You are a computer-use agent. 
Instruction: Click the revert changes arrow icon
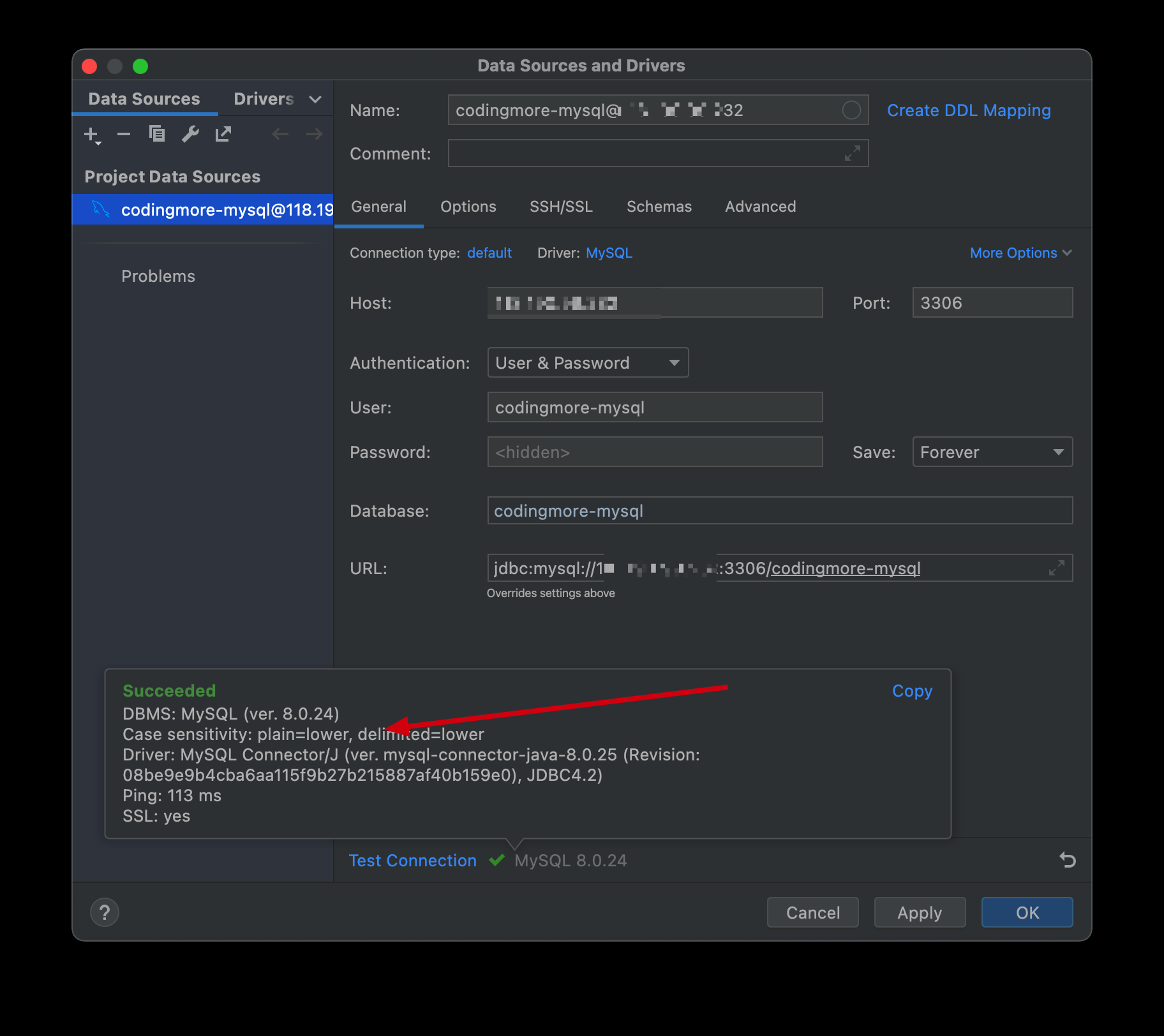(1068, 860)
